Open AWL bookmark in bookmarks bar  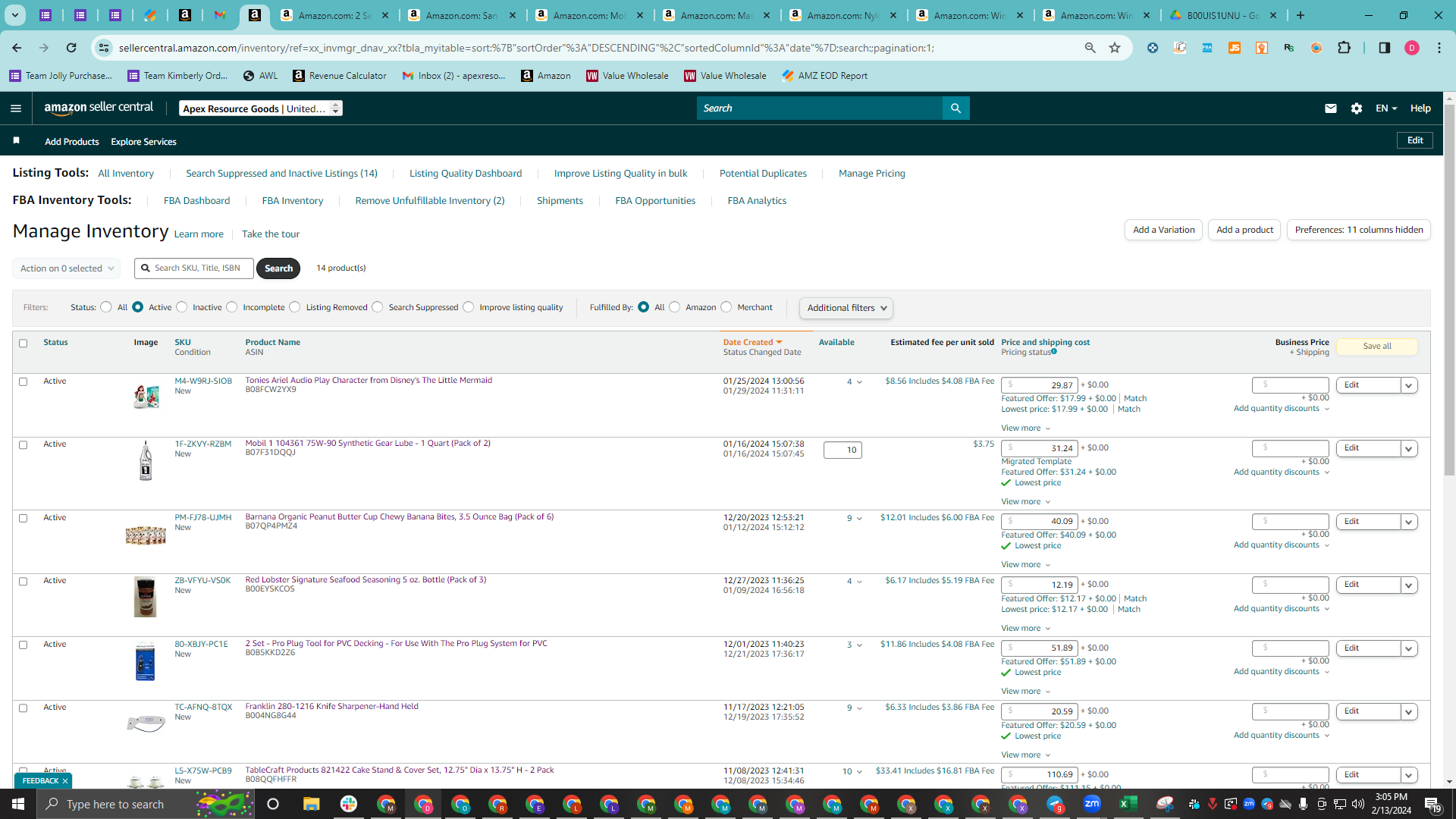(260, 76)
